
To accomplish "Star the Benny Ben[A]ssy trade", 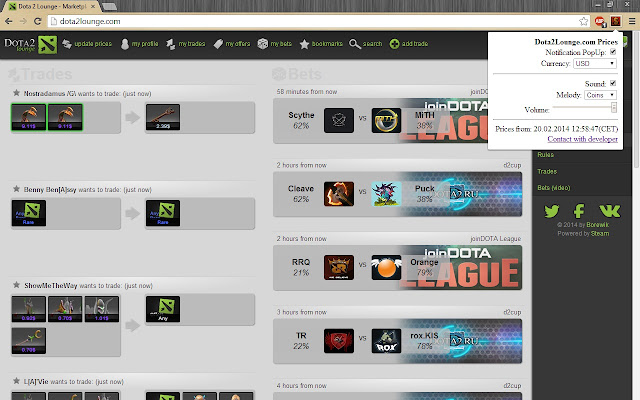I will (16, 189).
